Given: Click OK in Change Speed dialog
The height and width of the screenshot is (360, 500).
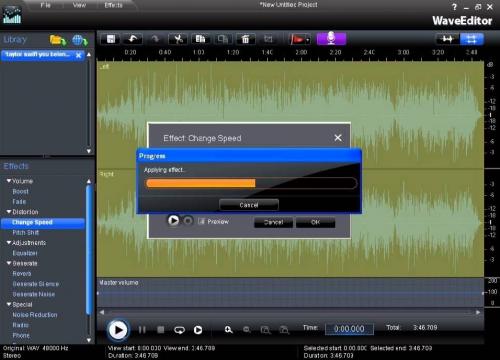Looking at the screenshot, I should click(x=315, y=222).
